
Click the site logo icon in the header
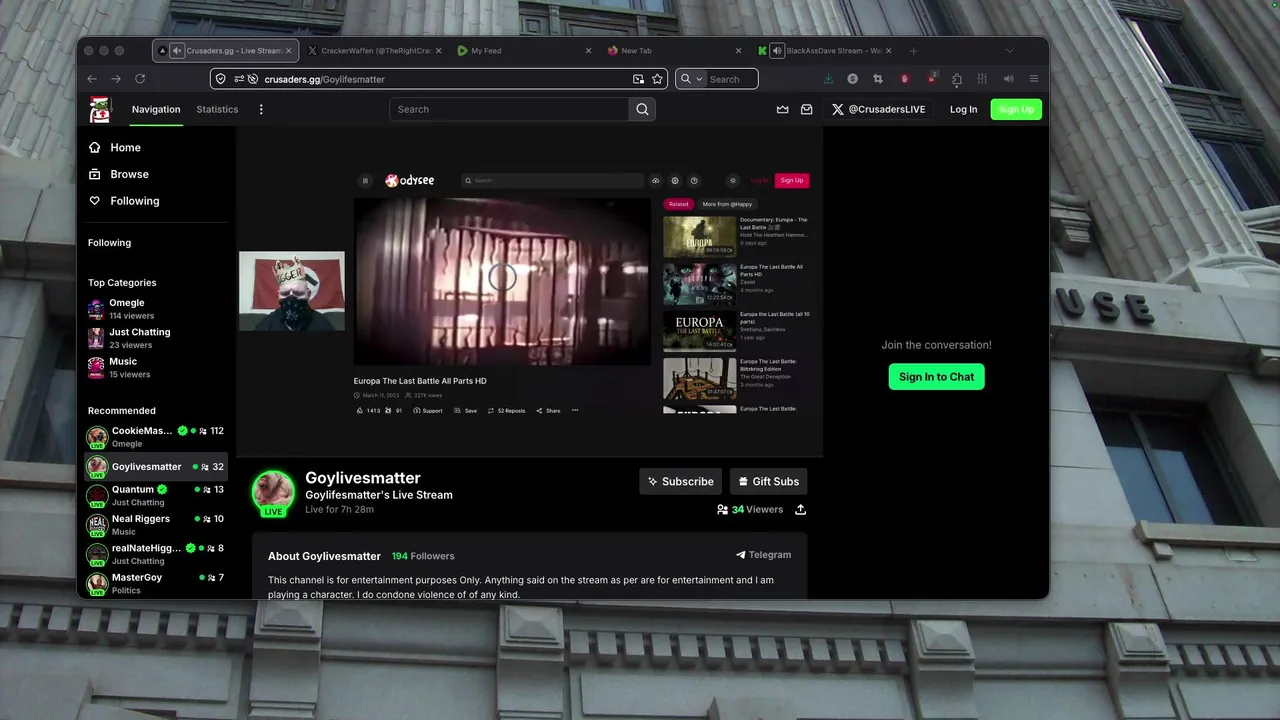pyautogui.click(x=100, y=109)
